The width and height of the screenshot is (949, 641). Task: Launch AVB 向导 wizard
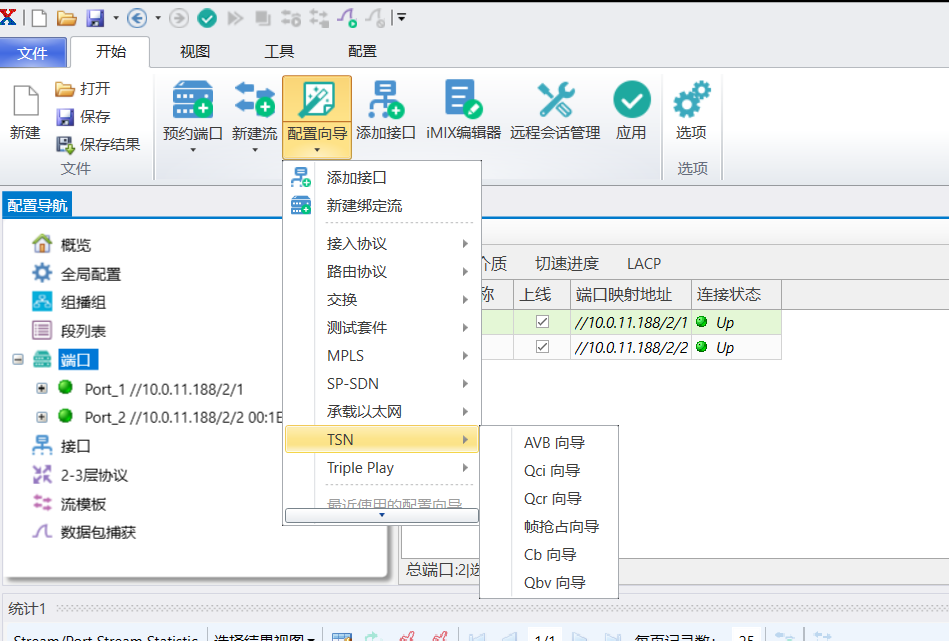550,442
